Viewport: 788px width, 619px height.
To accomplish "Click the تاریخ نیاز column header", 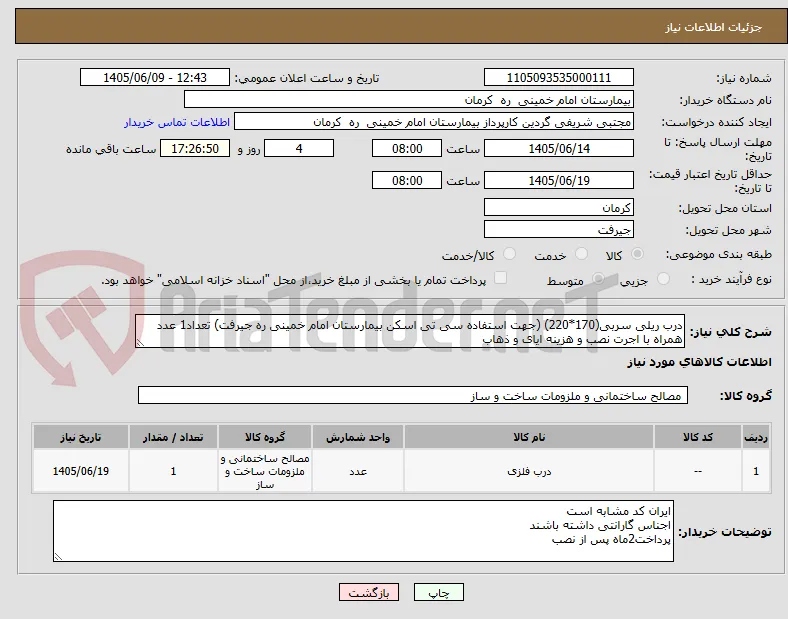I will pos(81,437).
